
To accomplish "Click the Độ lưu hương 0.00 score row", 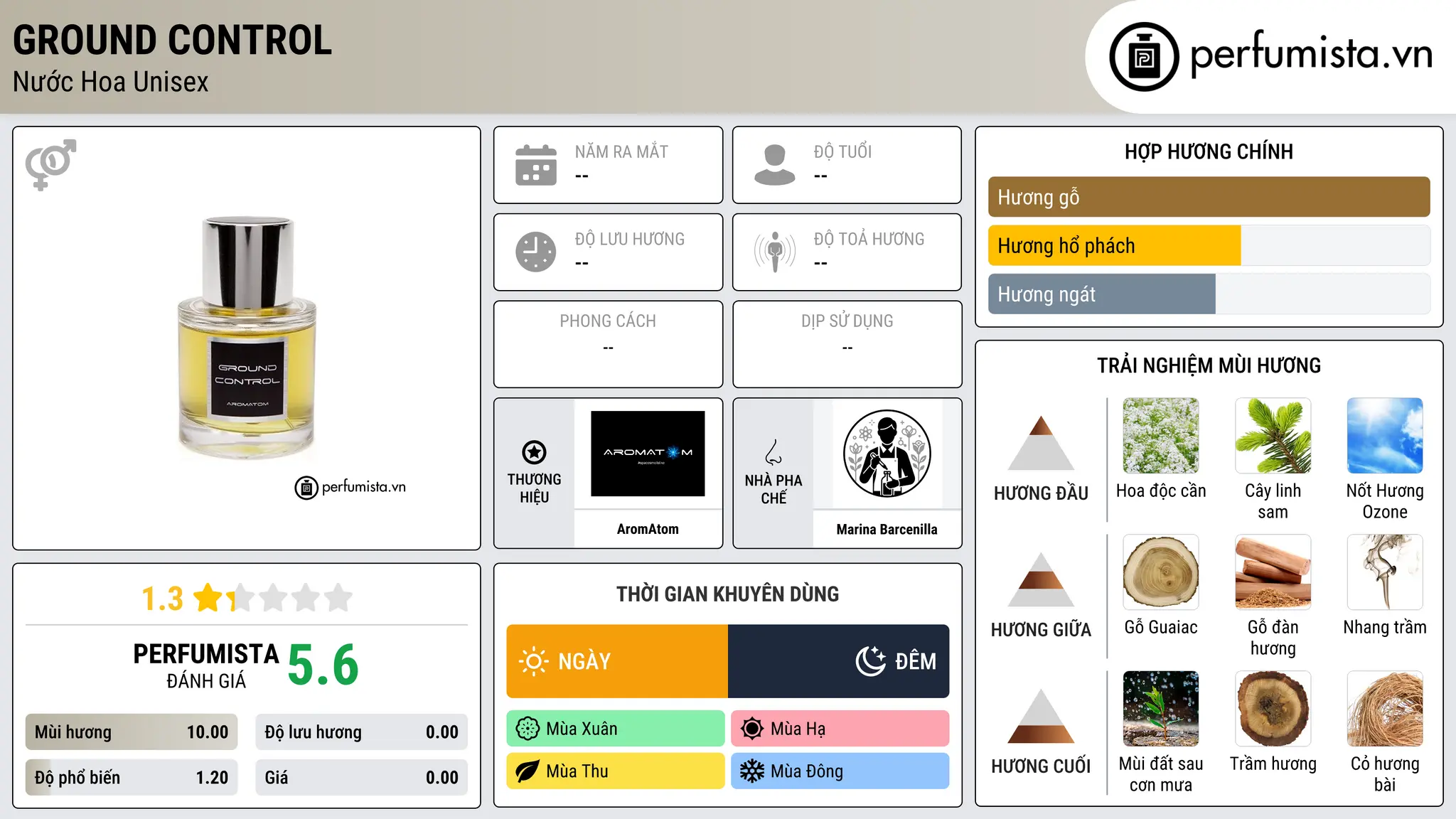I will pyautogui.click(x=361, y=732).
